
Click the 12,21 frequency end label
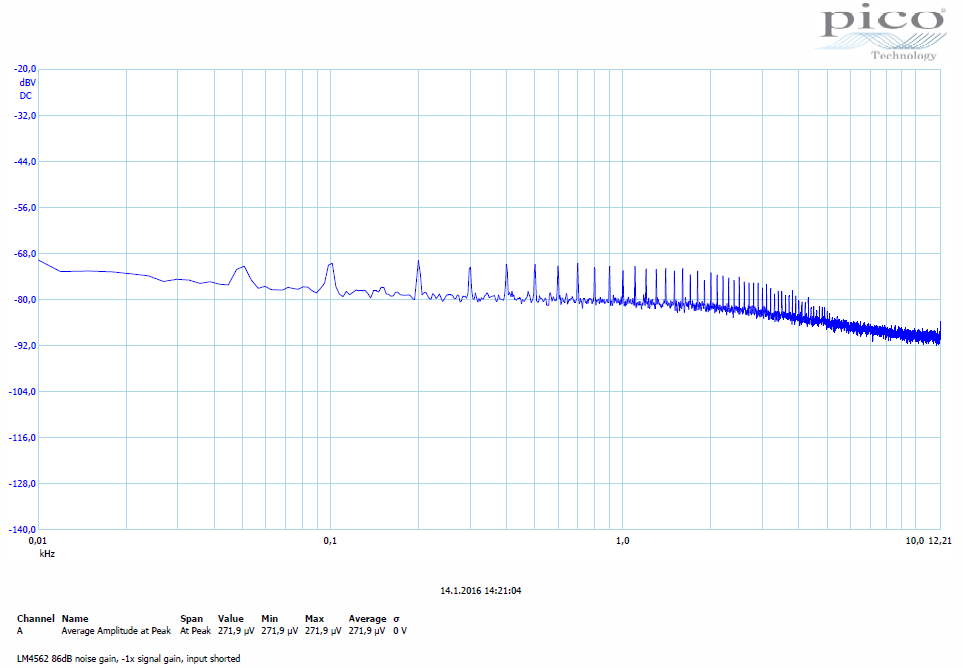point(940,540)
